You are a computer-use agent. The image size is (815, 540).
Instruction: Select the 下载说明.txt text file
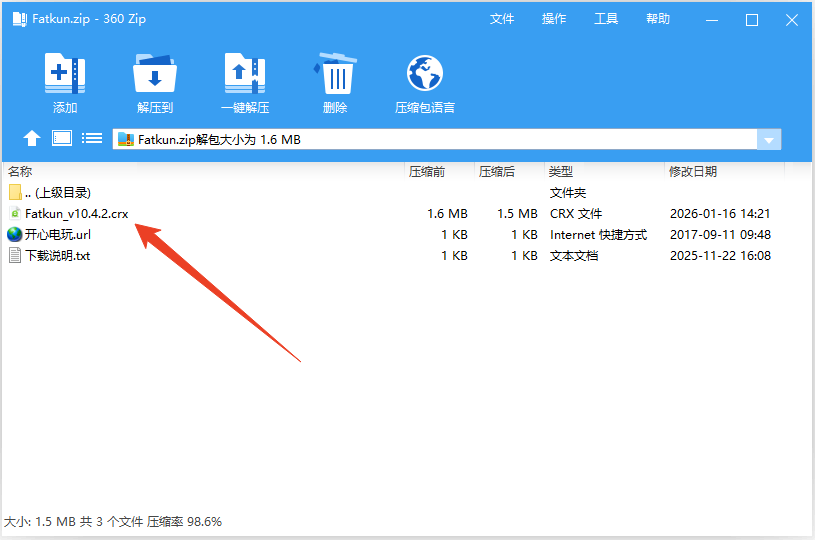point(57,256)
